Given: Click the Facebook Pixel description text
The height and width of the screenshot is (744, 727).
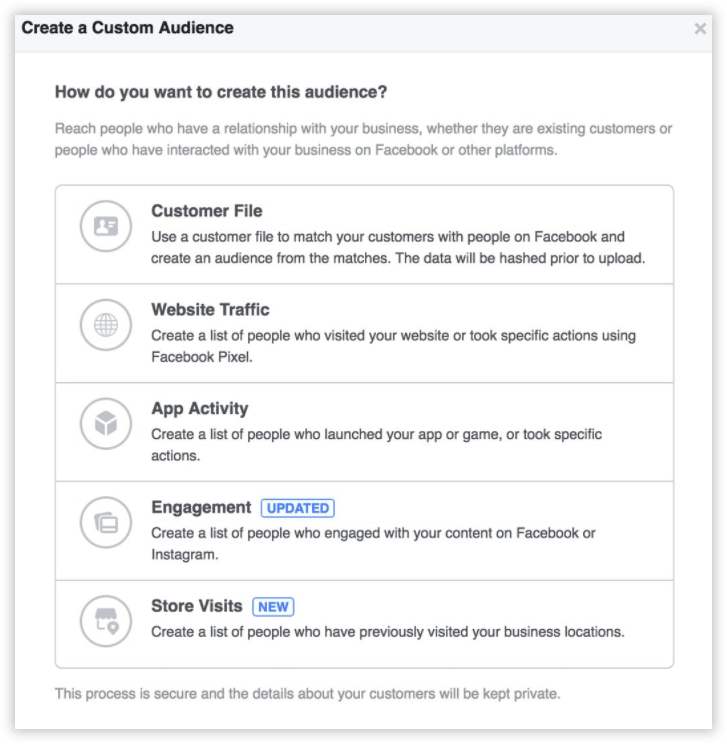Looking at the screenshot, I should click(x=393, y=346).
